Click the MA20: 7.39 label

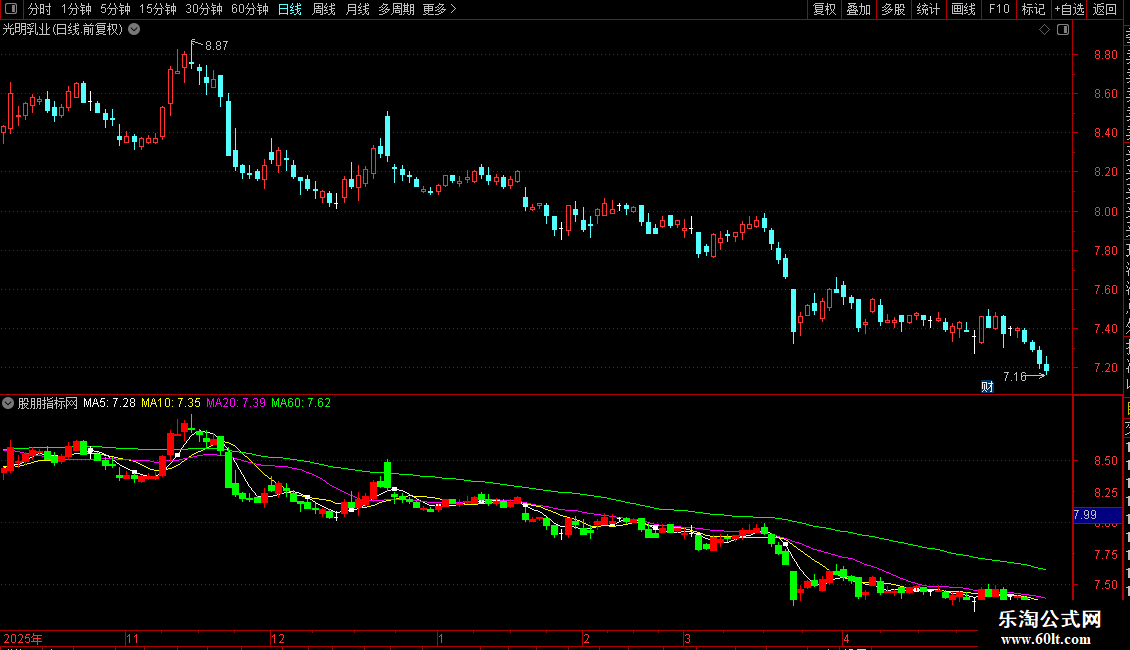[236, 403]
